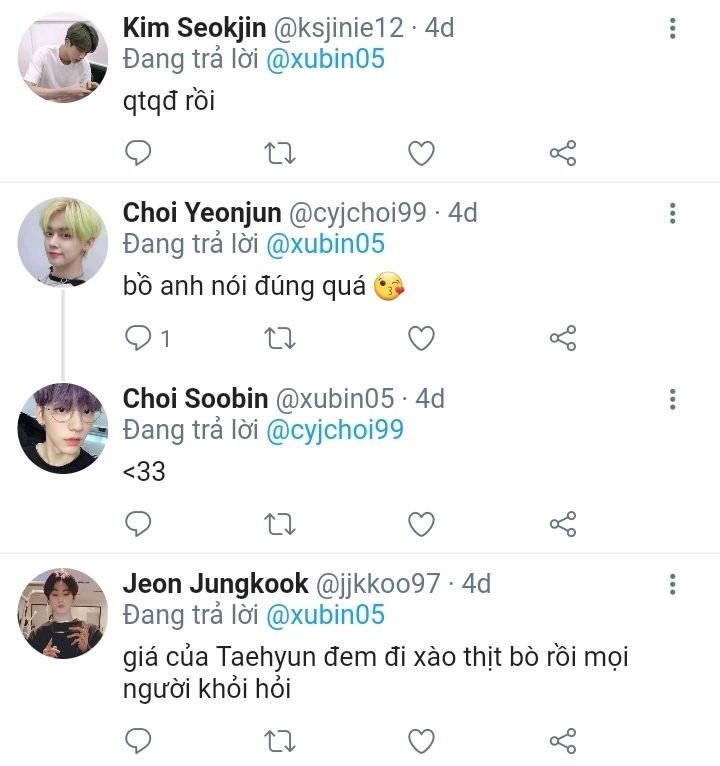Open more options on Kim Seokjin's tweet
Image resolution: width=720 pixels, height=766 pixels.
(673, 27)
